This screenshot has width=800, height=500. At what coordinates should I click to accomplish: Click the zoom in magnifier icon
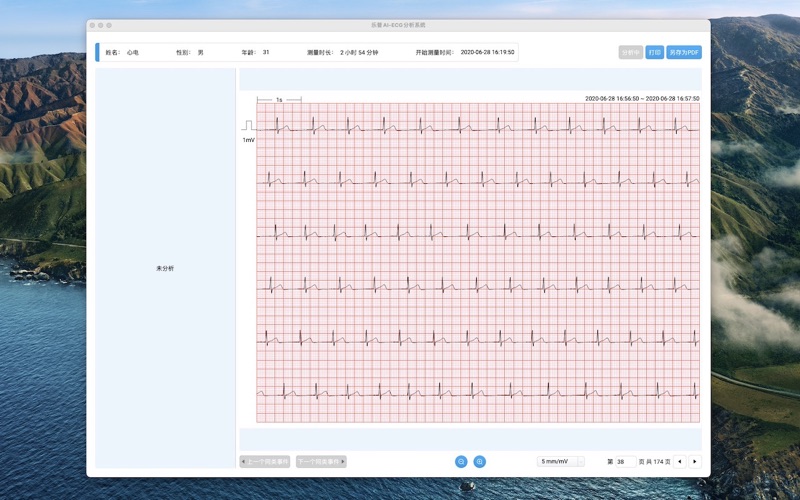[x=480, y=461]
